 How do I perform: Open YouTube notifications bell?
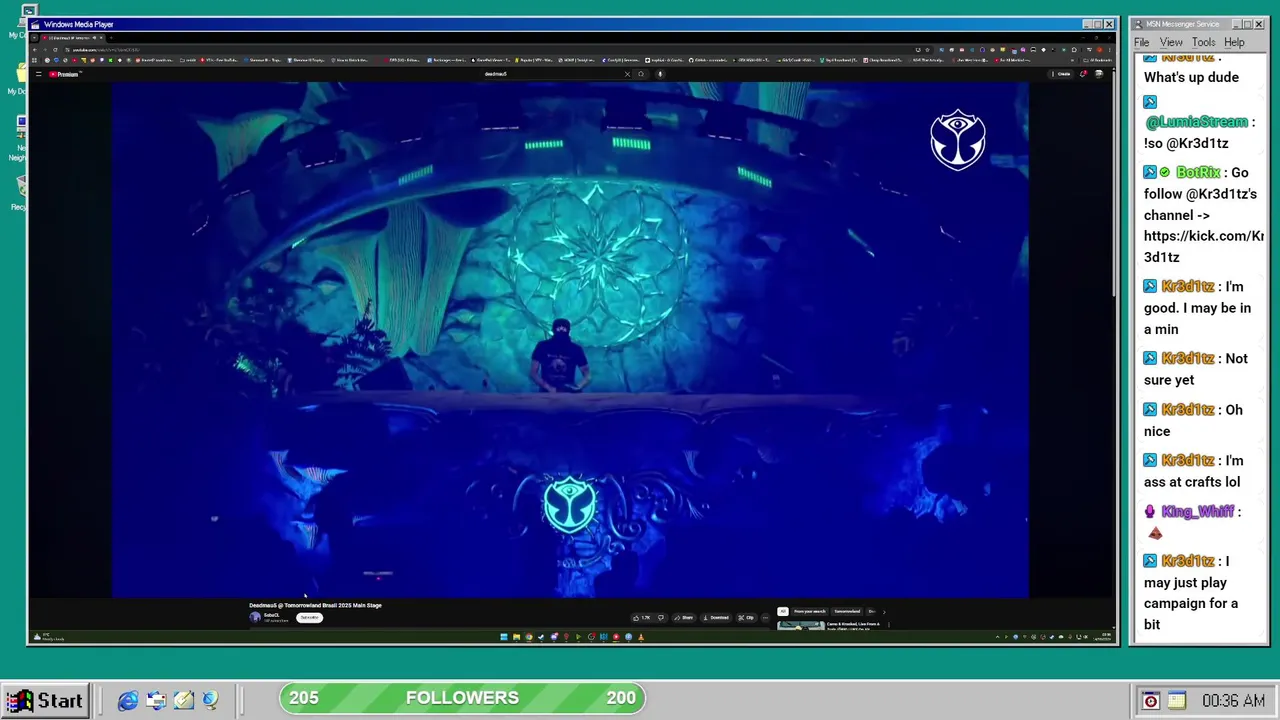pyautogui.click(x=1082, y=74)
